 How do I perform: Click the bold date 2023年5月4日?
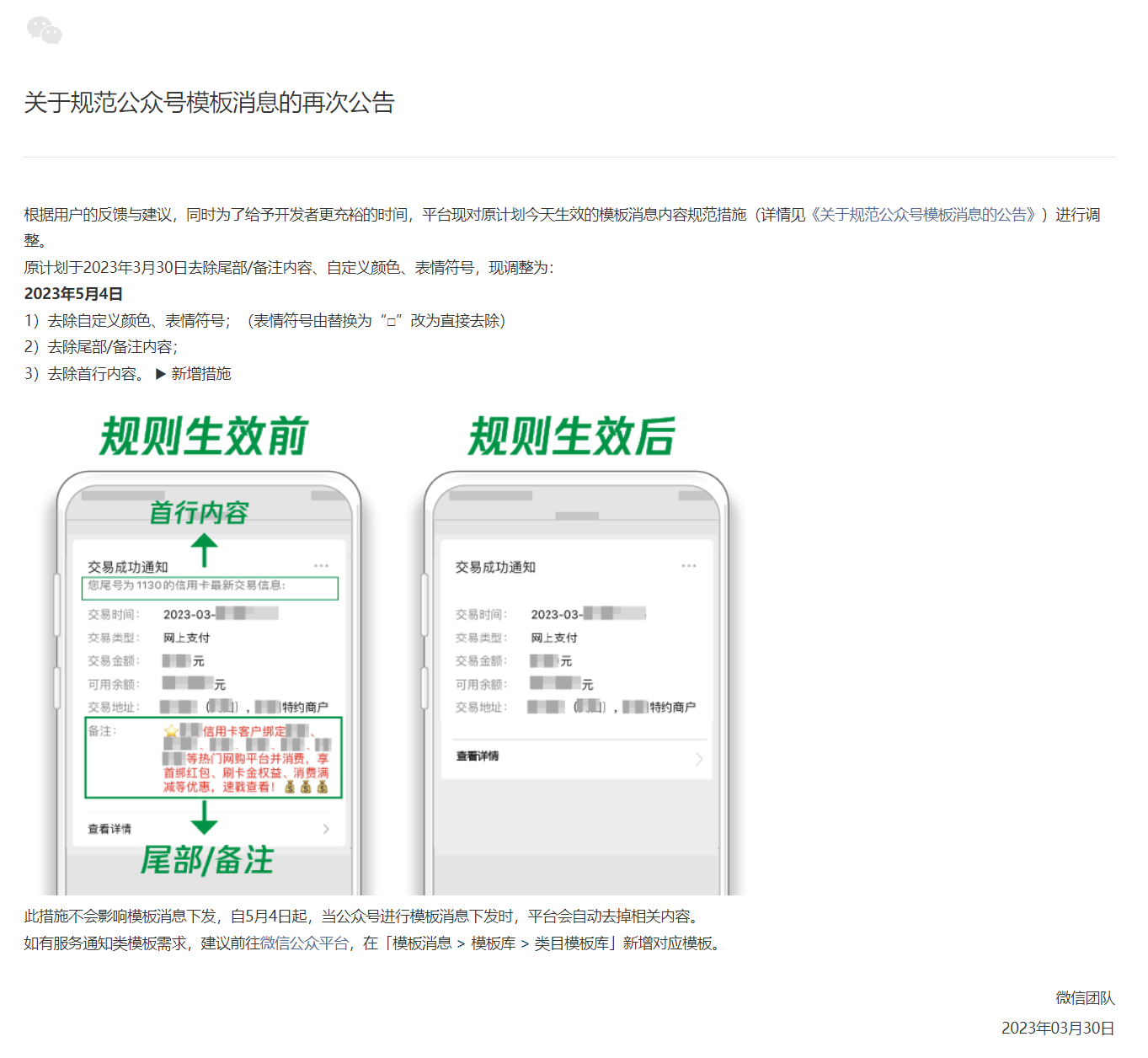(73, 294)
